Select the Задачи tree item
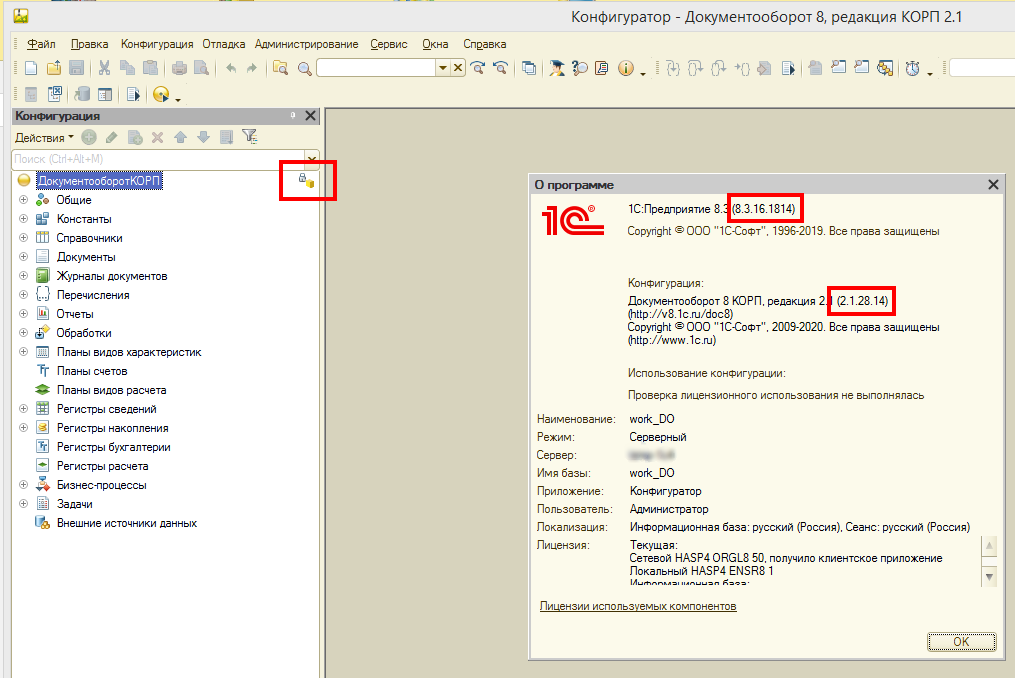 coord(74,504)
